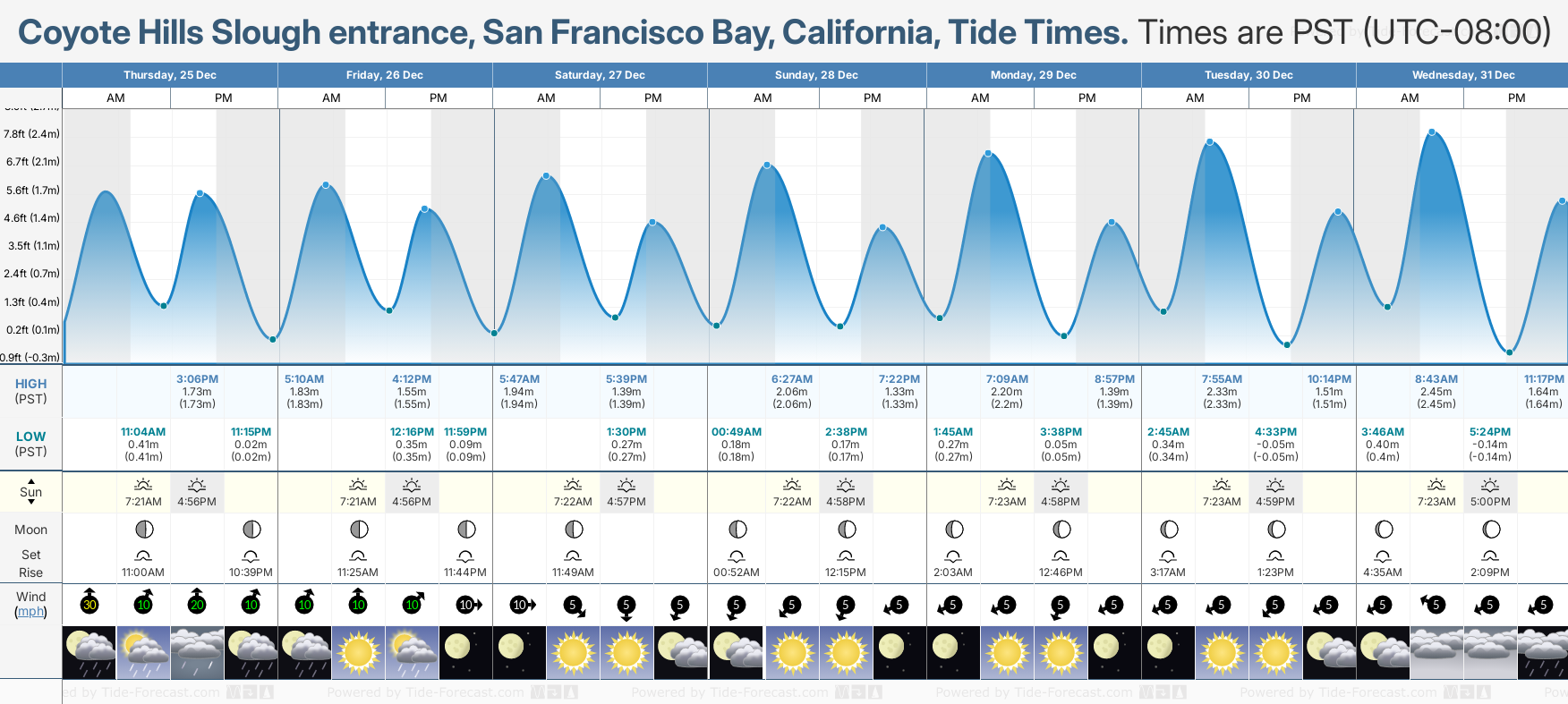Select the Wednesday, 31 Dec day header
1568x704 pixels.
click(1463, 75)
